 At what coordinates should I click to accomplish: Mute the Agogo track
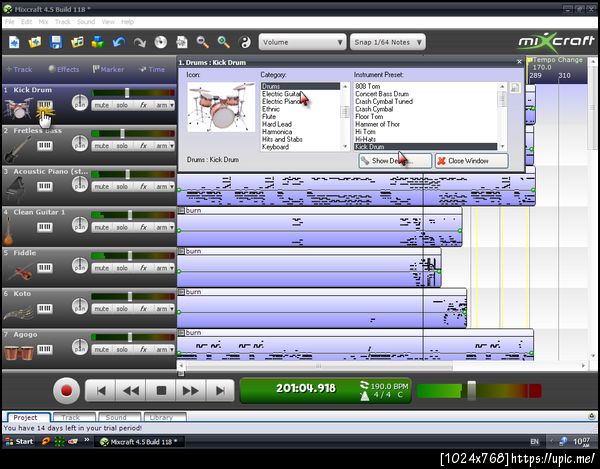[101, 350]
